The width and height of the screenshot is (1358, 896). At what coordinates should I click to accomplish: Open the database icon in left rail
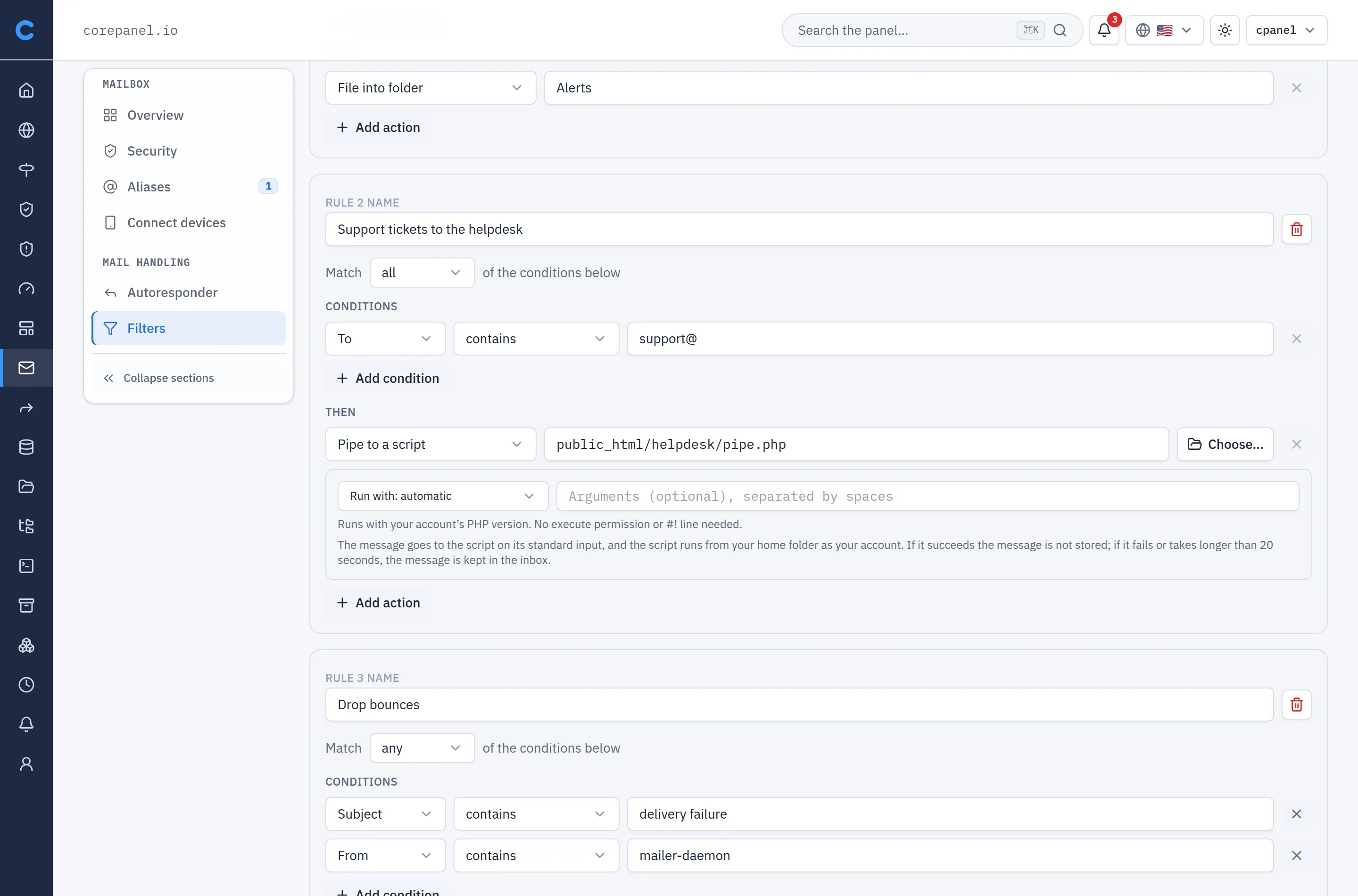[x=26, y=447]
